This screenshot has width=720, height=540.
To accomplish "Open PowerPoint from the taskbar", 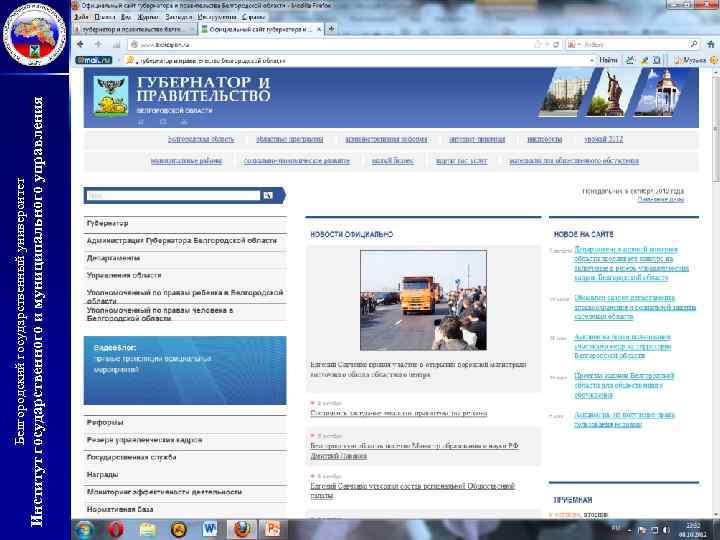I will [273, 529].
